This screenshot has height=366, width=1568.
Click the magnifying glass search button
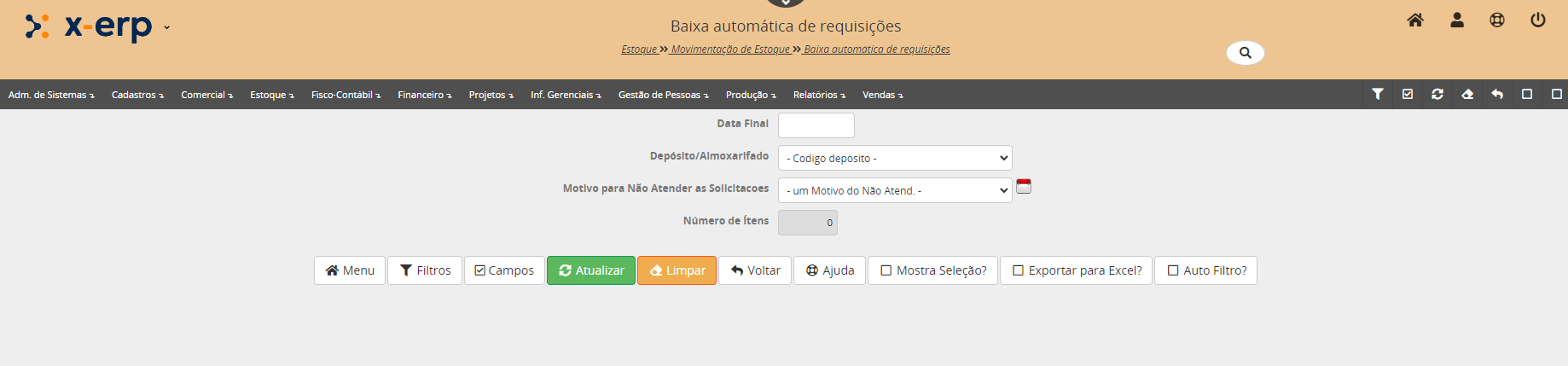(x=1246, y=53)
